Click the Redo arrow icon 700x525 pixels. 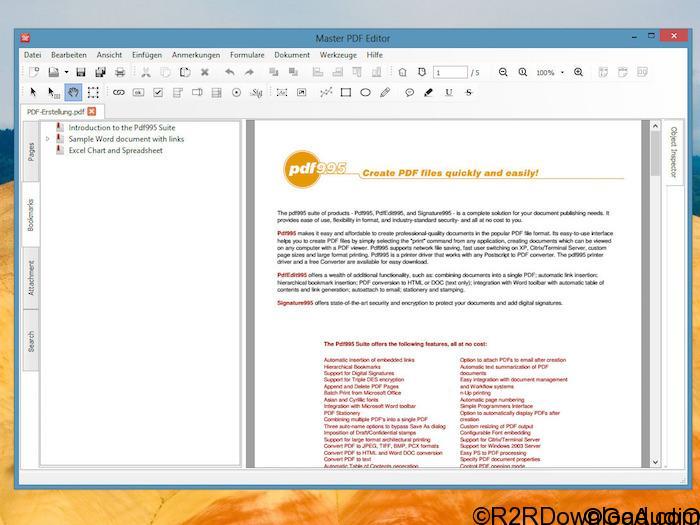tap(249, 72)
